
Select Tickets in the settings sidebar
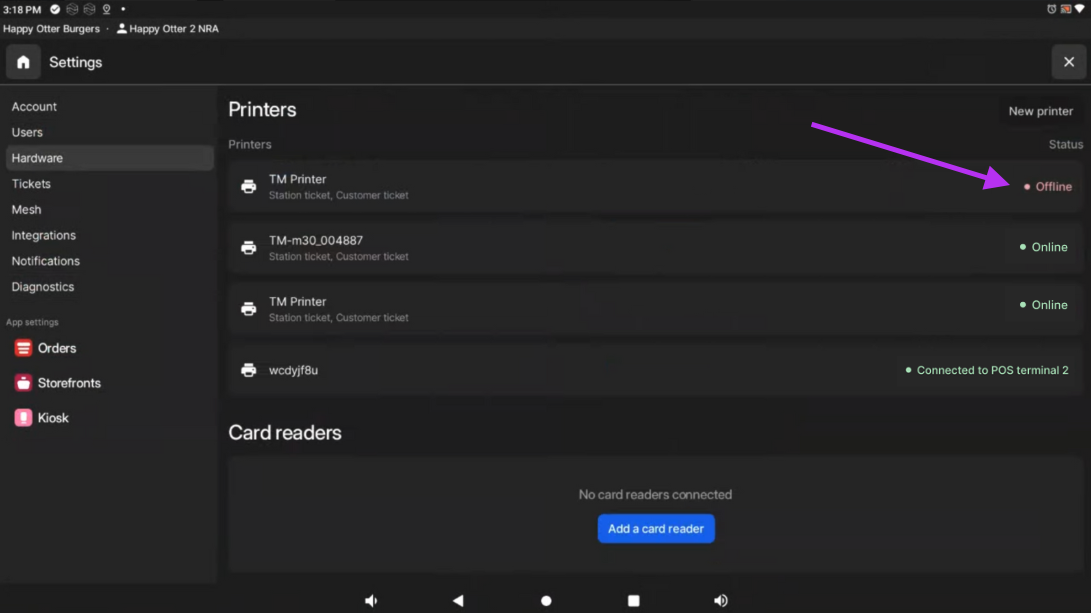pyautogui.click(x=31, y=184)
